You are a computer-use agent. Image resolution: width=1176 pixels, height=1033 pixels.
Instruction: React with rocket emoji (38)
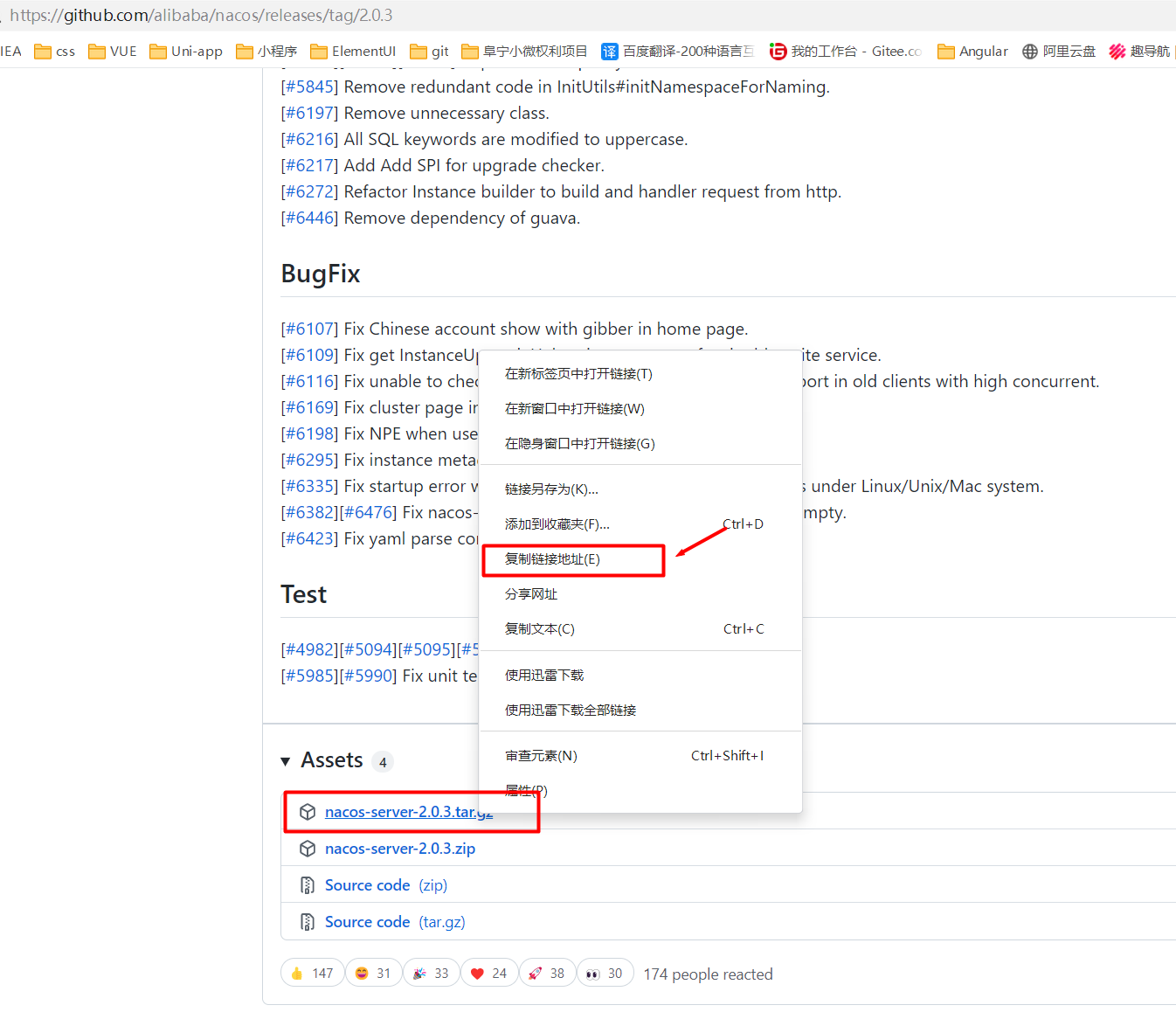[x=547, y=973]
